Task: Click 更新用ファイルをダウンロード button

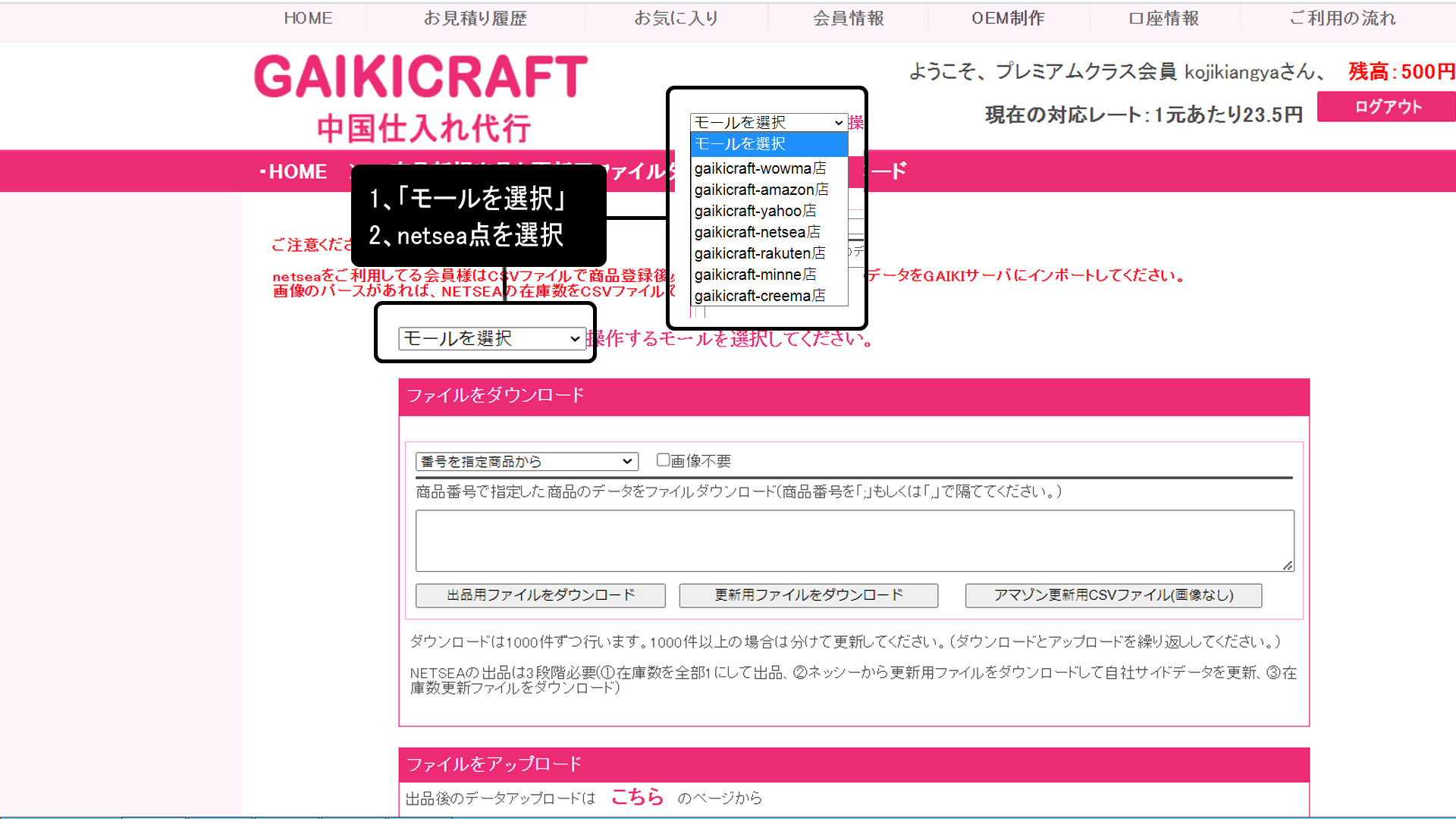Action: coord(808,595)
